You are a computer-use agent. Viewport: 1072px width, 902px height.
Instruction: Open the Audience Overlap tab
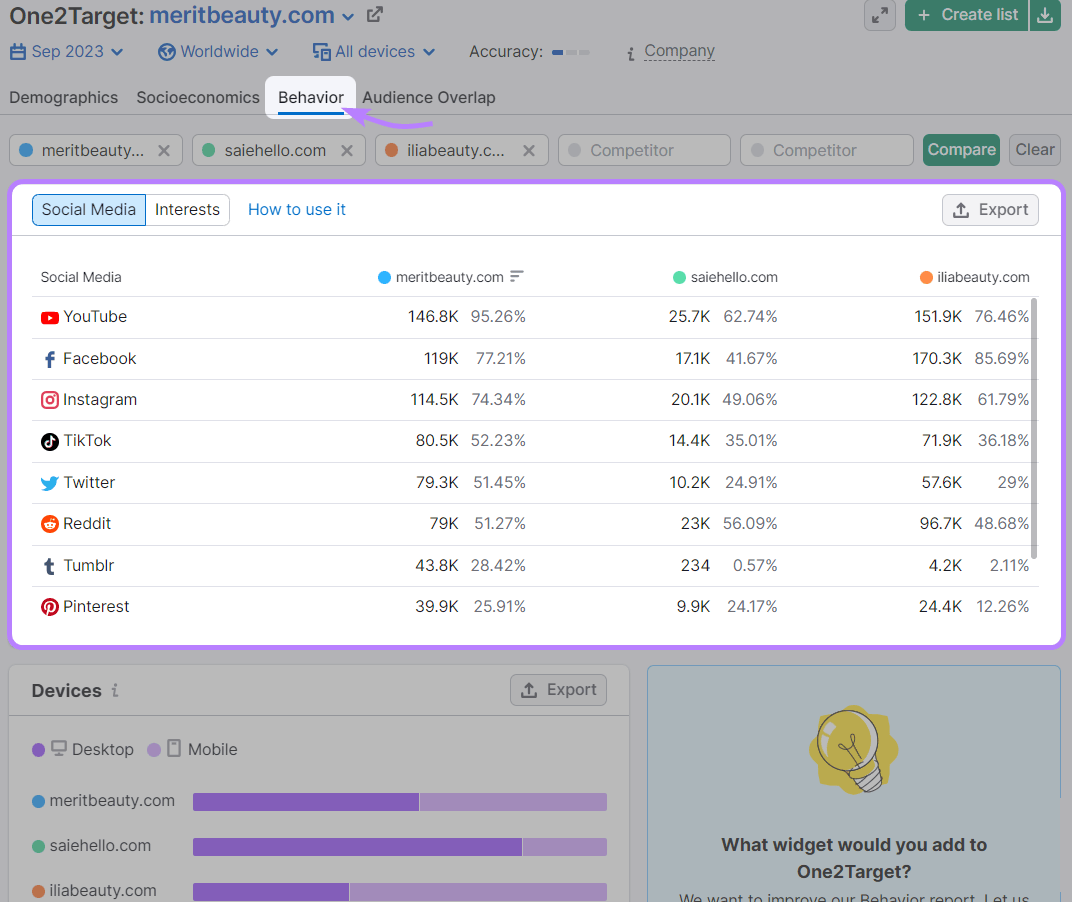[429, 97]
